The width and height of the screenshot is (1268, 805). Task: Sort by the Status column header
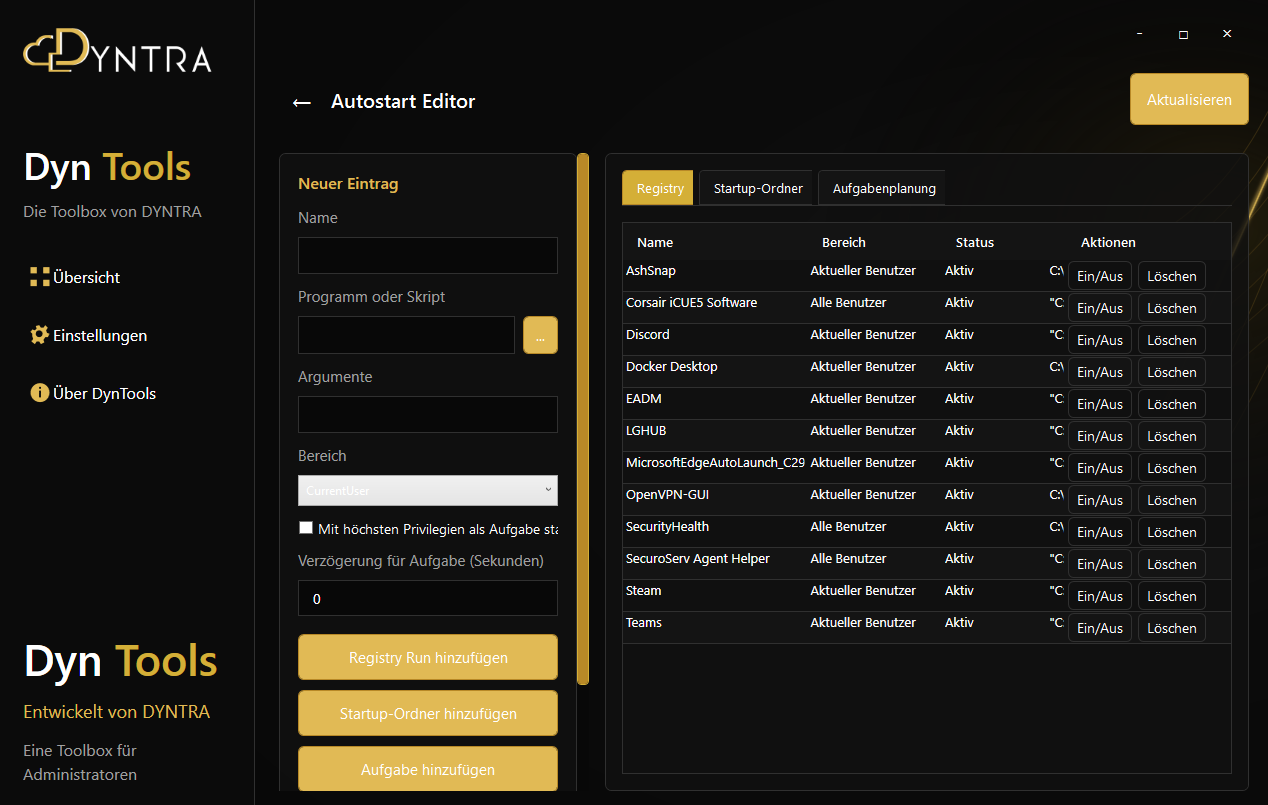(975, 242)
